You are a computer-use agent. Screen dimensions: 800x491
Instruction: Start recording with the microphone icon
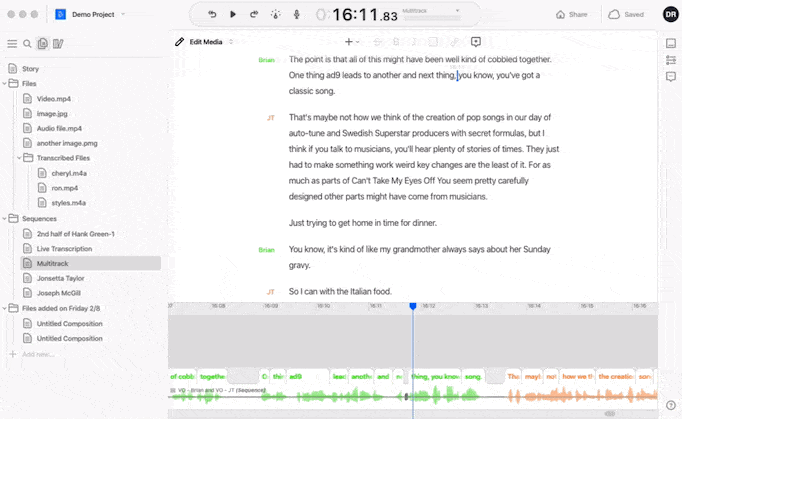[296, 14]
